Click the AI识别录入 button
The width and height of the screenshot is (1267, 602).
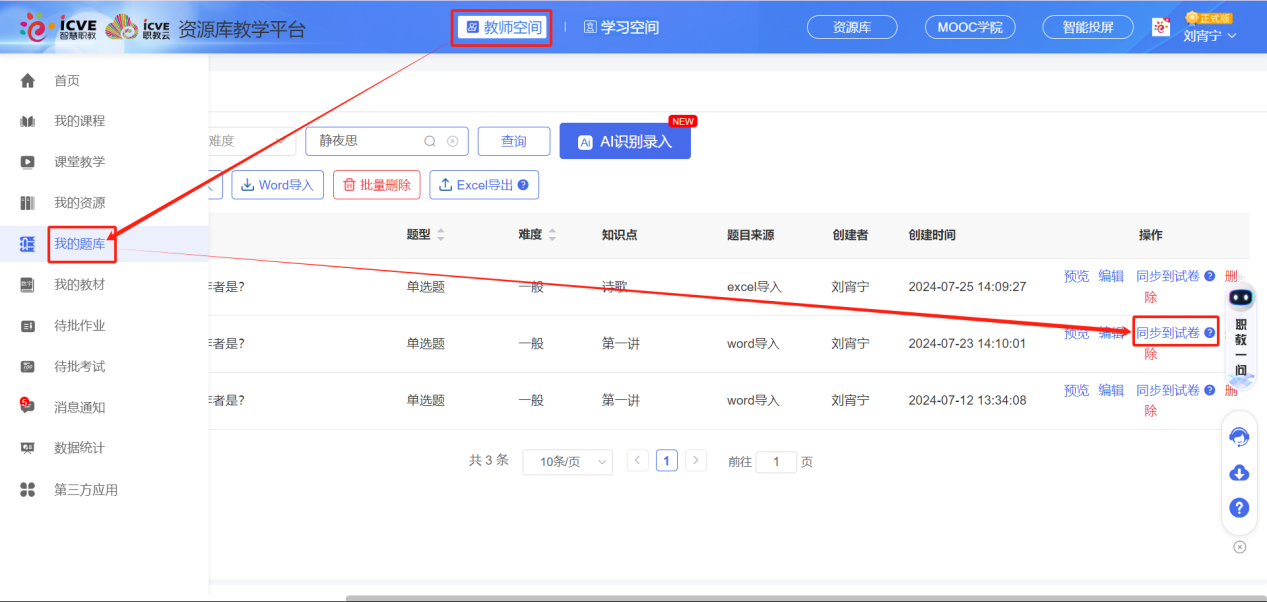tap(625, 142)
